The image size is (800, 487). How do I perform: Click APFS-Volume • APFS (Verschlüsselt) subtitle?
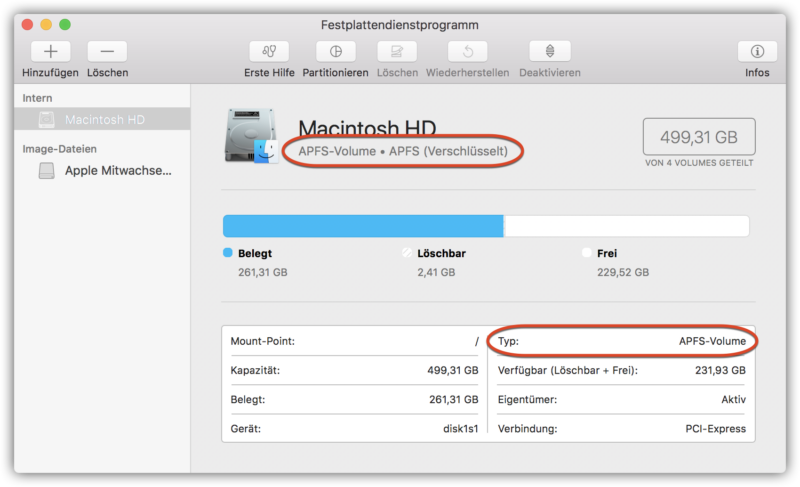[x=403, y=151]
